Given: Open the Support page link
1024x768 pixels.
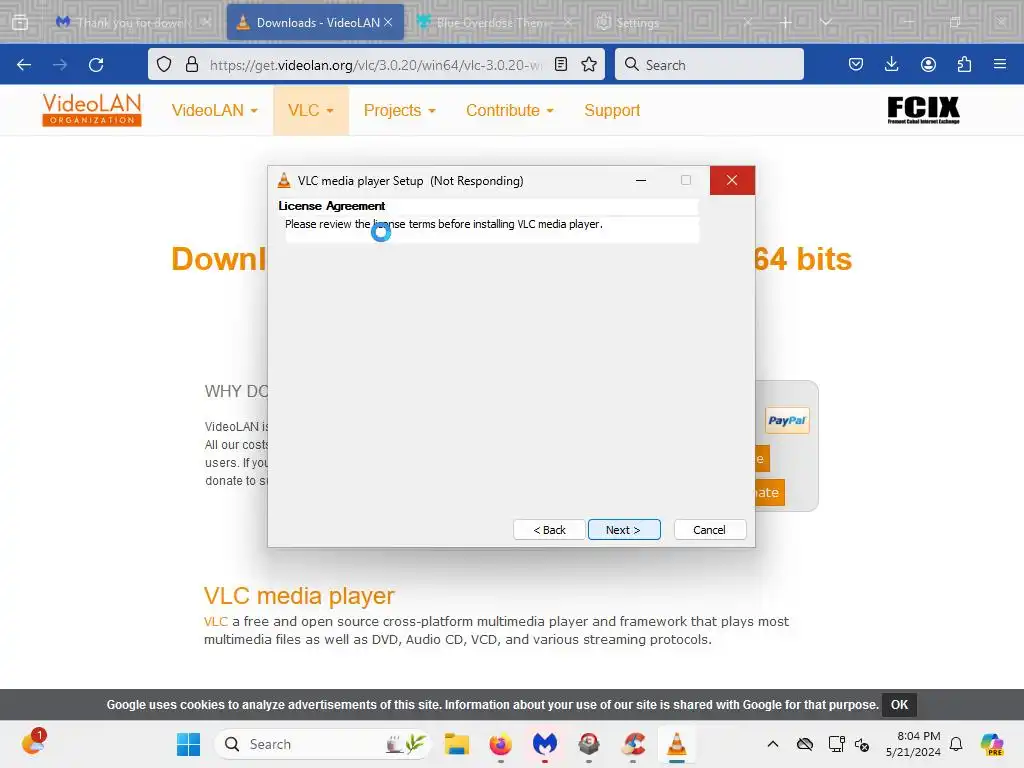Looking at the screenshot, I should (612, 110).
